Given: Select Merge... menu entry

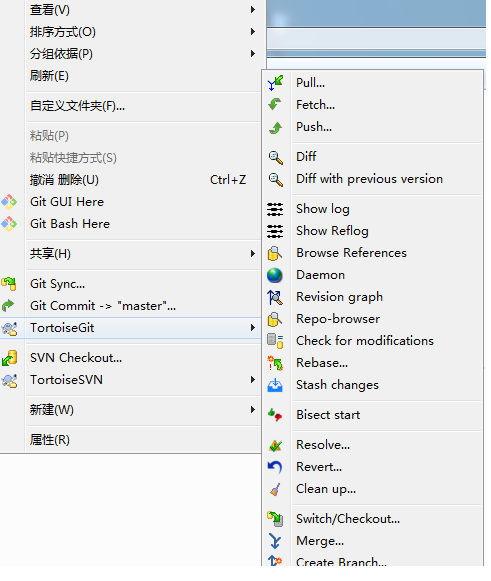Looking at the screenshot, I should pos(373,541).
